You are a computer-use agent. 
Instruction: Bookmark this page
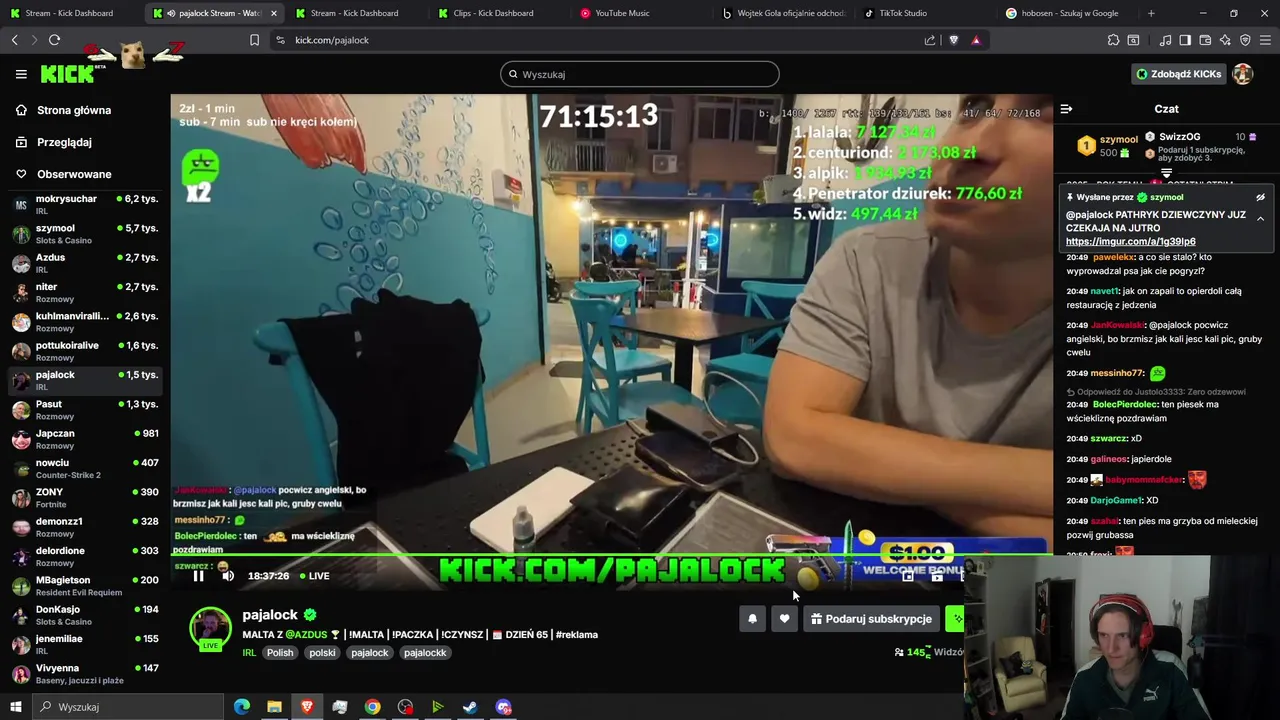click(254, 40)
